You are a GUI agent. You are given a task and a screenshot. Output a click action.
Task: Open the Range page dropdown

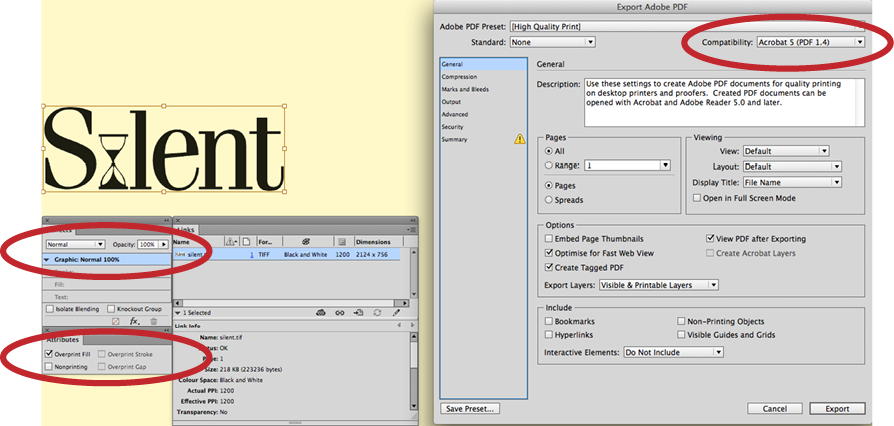tap(665, 165)
